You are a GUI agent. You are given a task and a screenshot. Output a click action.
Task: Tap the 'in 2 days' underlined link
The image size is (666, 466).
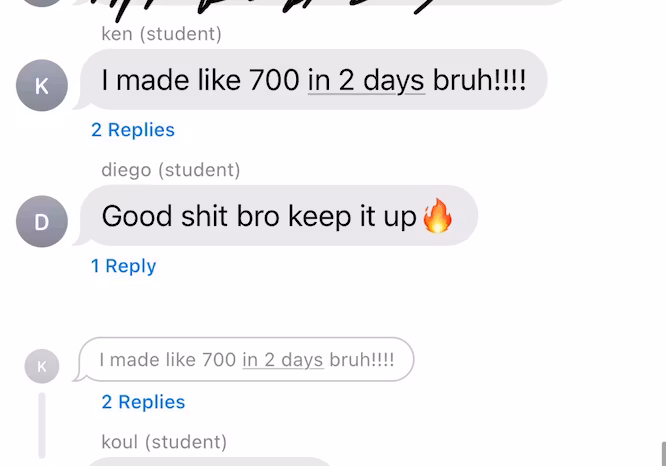point(366,80)
